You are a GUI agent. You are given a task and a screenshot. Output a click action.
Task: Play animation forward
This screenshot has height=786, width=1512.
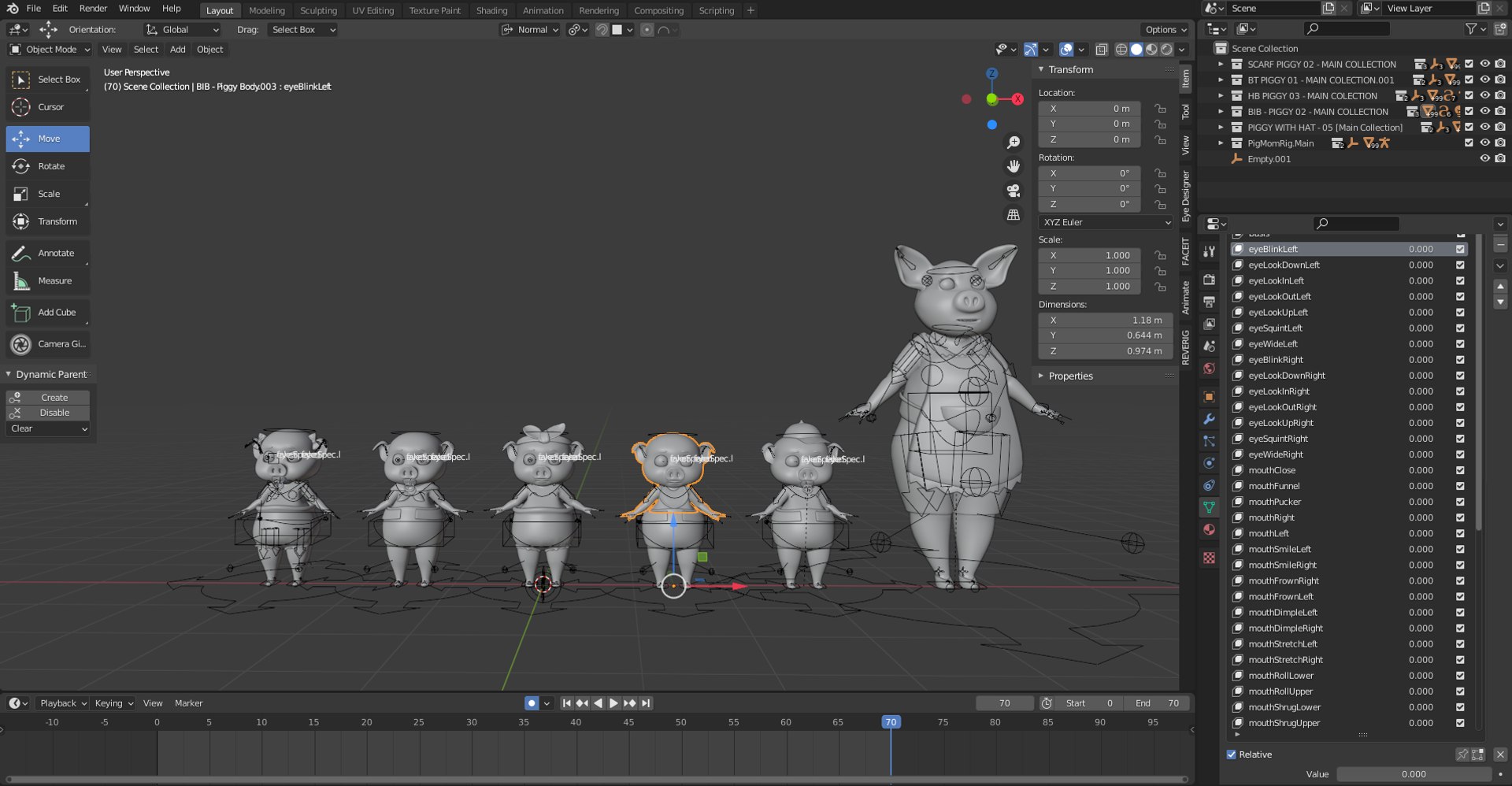(x=613, y=703)
